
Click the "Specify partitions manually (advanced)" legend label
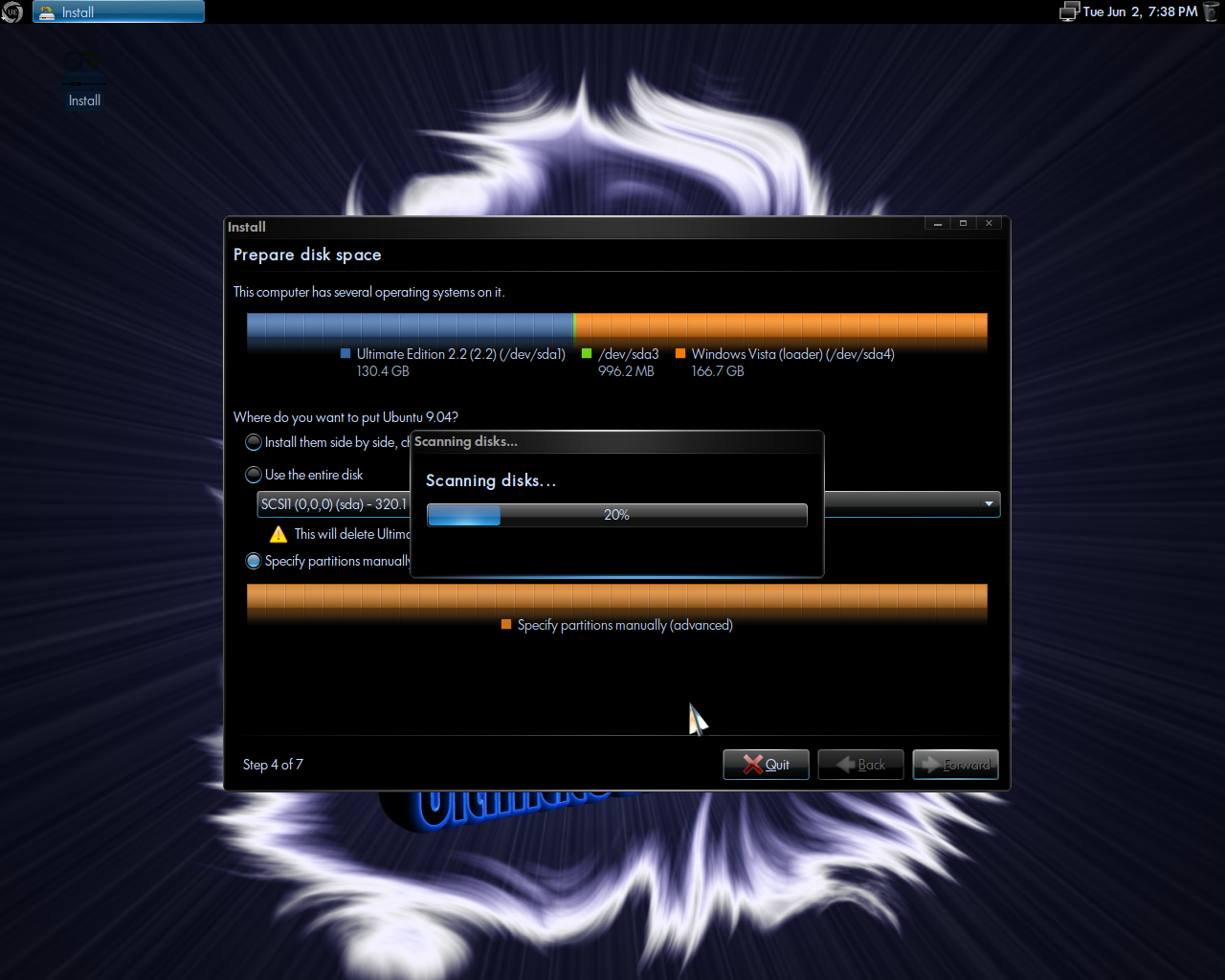pyautogui.click(x=625, y=625)
